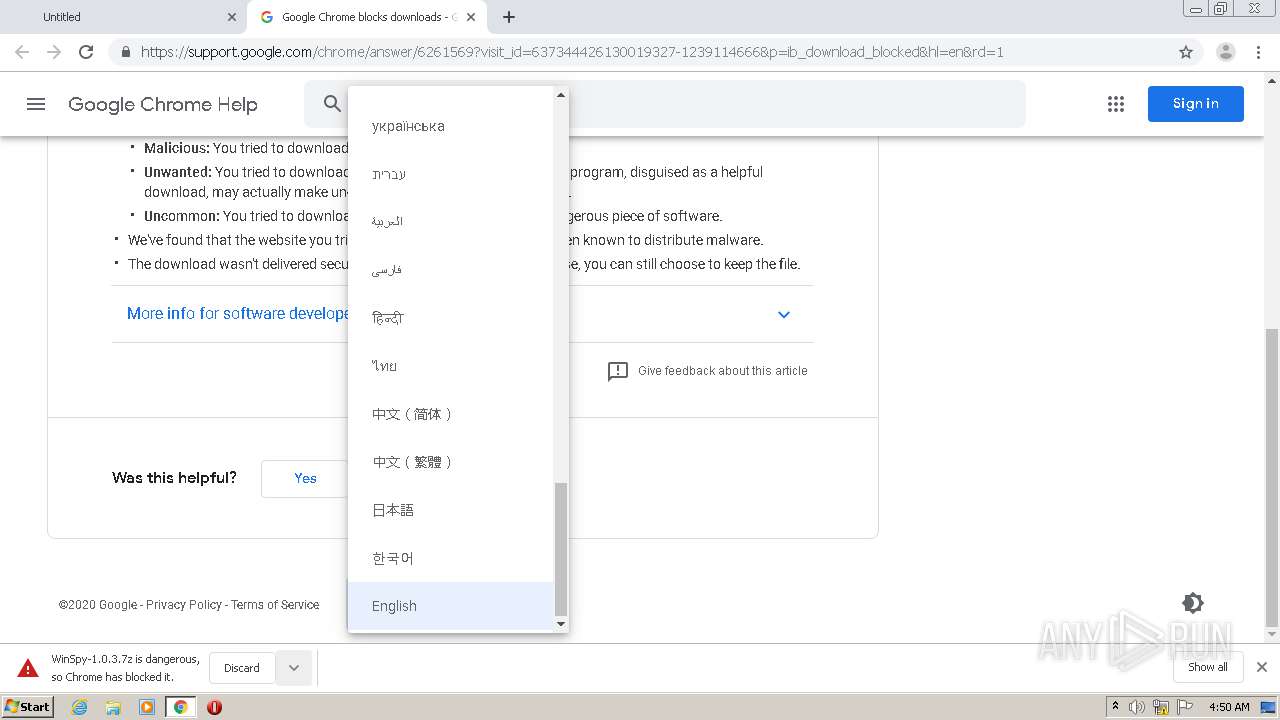Click the help search input field

pos(665,104)
